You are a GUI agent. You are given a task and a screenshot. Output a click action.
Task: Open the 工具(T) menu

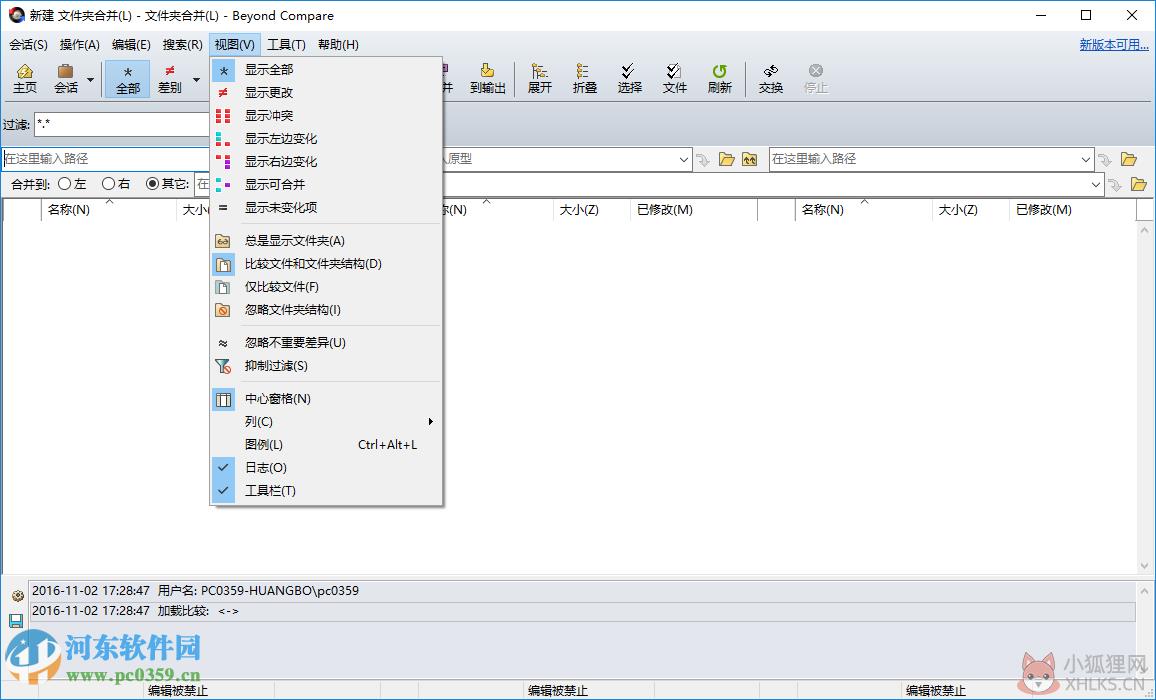pyautogui.click(x=286, y=45)
